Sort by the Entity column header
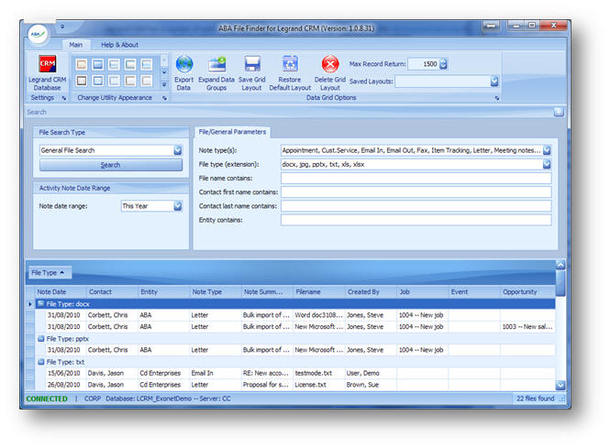Viewport: 610px width, 448px height. 164,292
